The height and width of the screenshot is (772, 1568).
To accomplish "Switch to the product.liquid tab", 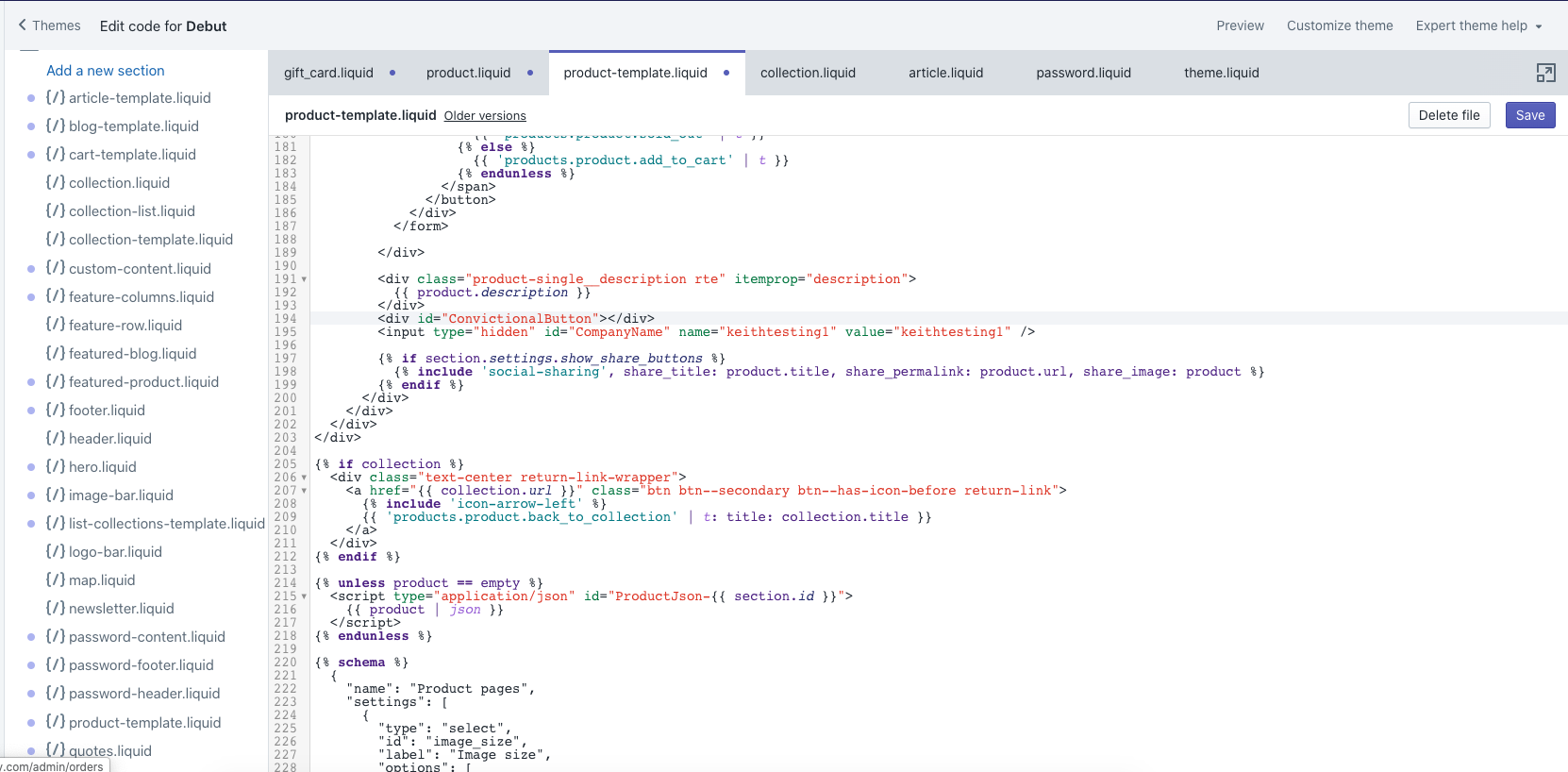I will click(468, 73).
